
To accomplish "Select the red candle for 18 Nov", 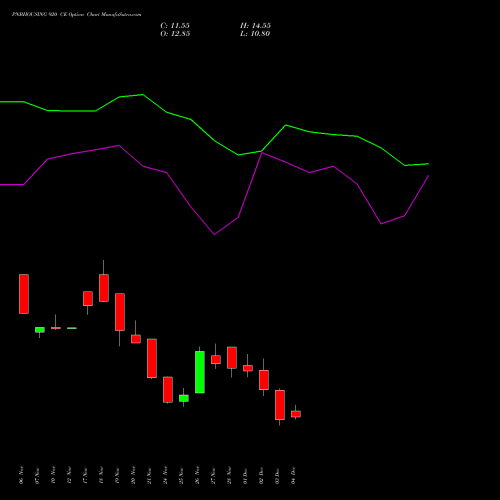I will (x=104, y=288).
